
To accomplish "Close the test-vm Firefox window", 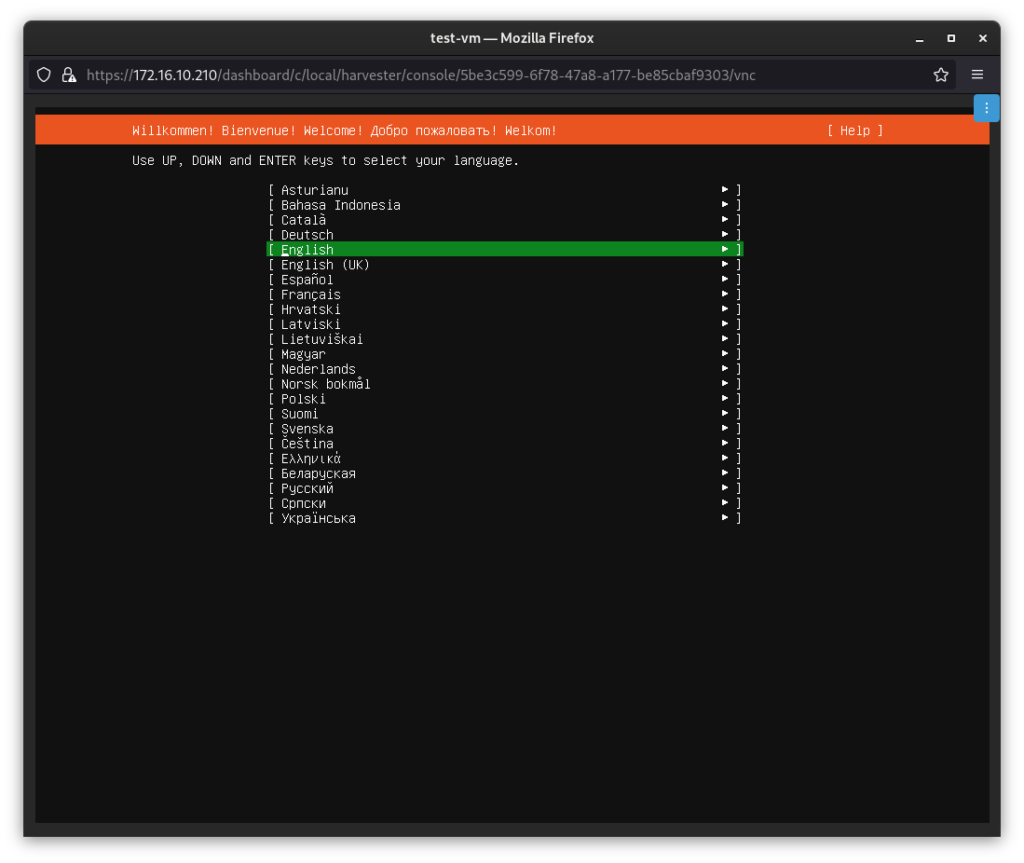I will tap(982, 39).
